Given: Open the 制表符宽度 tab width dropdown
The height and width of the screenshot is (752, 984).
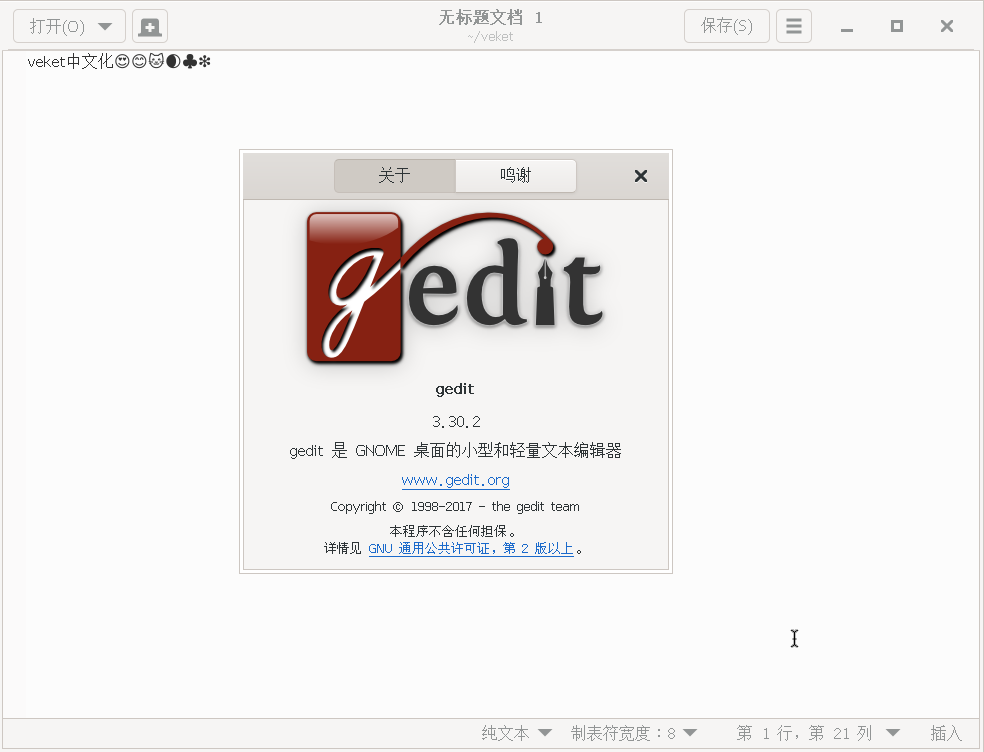Looking at the screenshot, I should [x=634, y=733].
